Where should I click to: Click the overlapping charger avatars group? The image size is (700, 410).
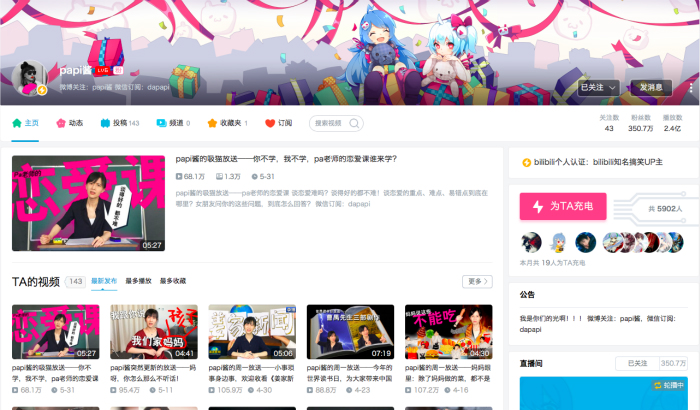click(643, 243)
